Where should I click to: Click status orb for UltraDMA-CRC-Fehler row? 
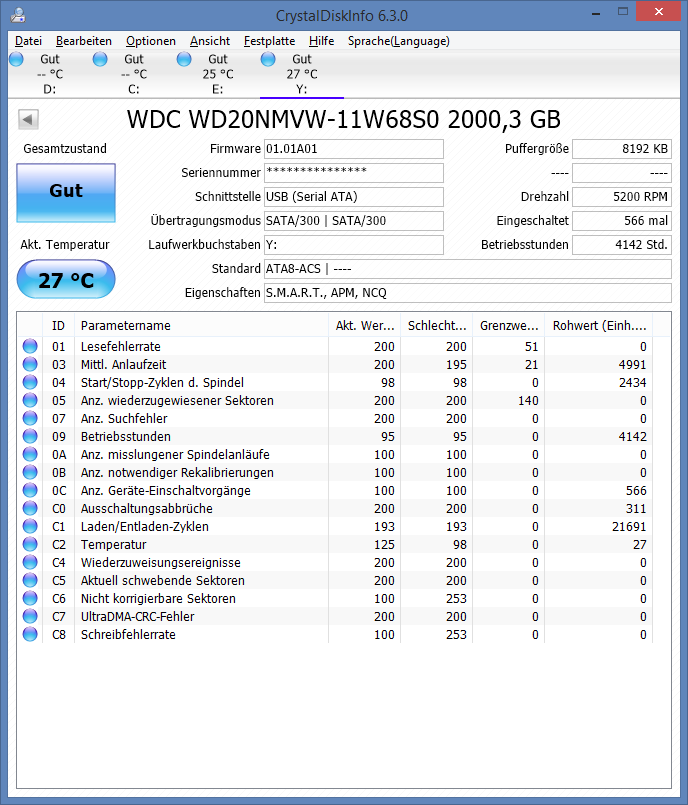tap(30, 616)
